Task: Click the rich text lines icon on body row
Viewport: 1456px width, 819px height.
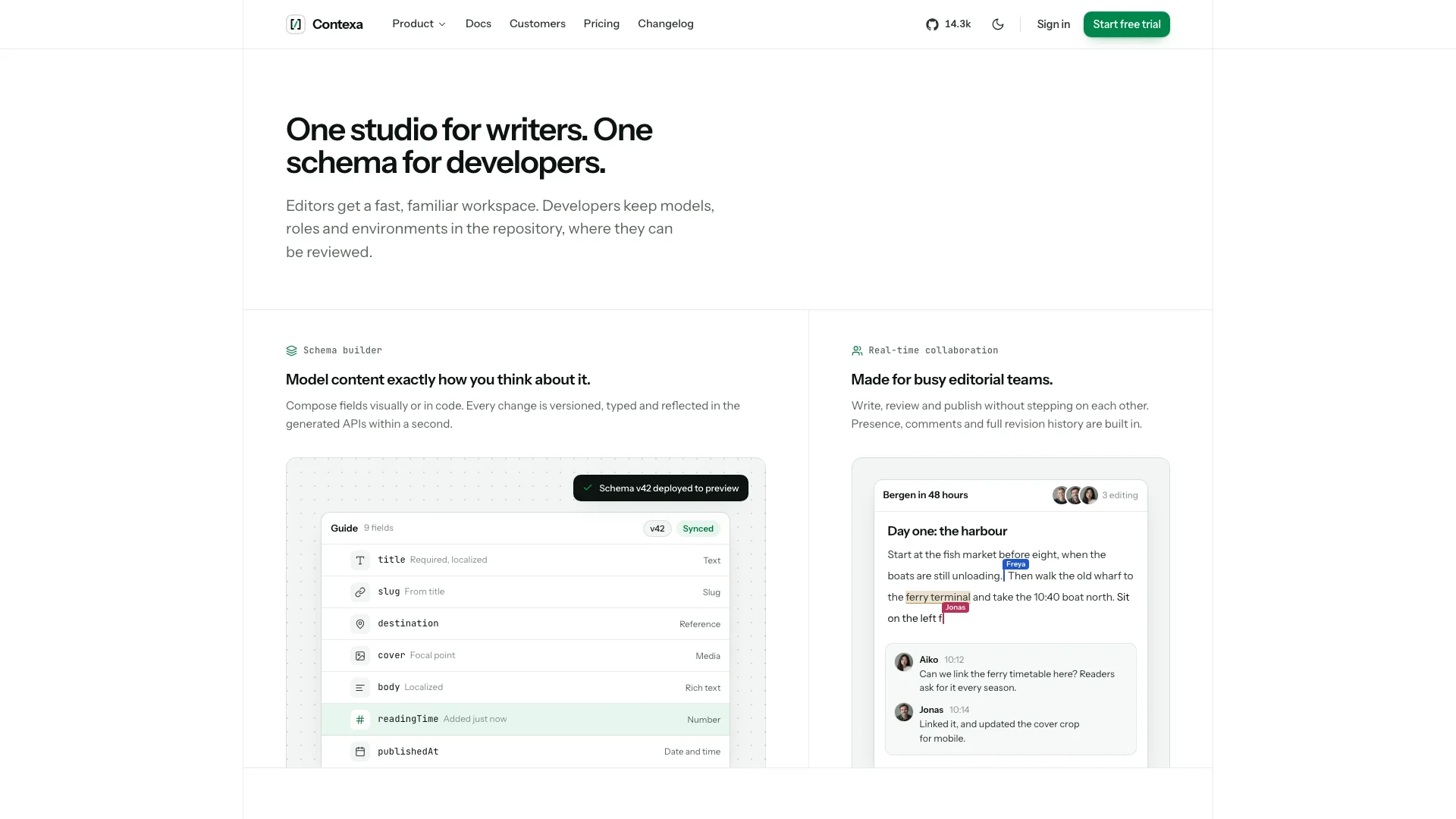Action: click(360, 688)
